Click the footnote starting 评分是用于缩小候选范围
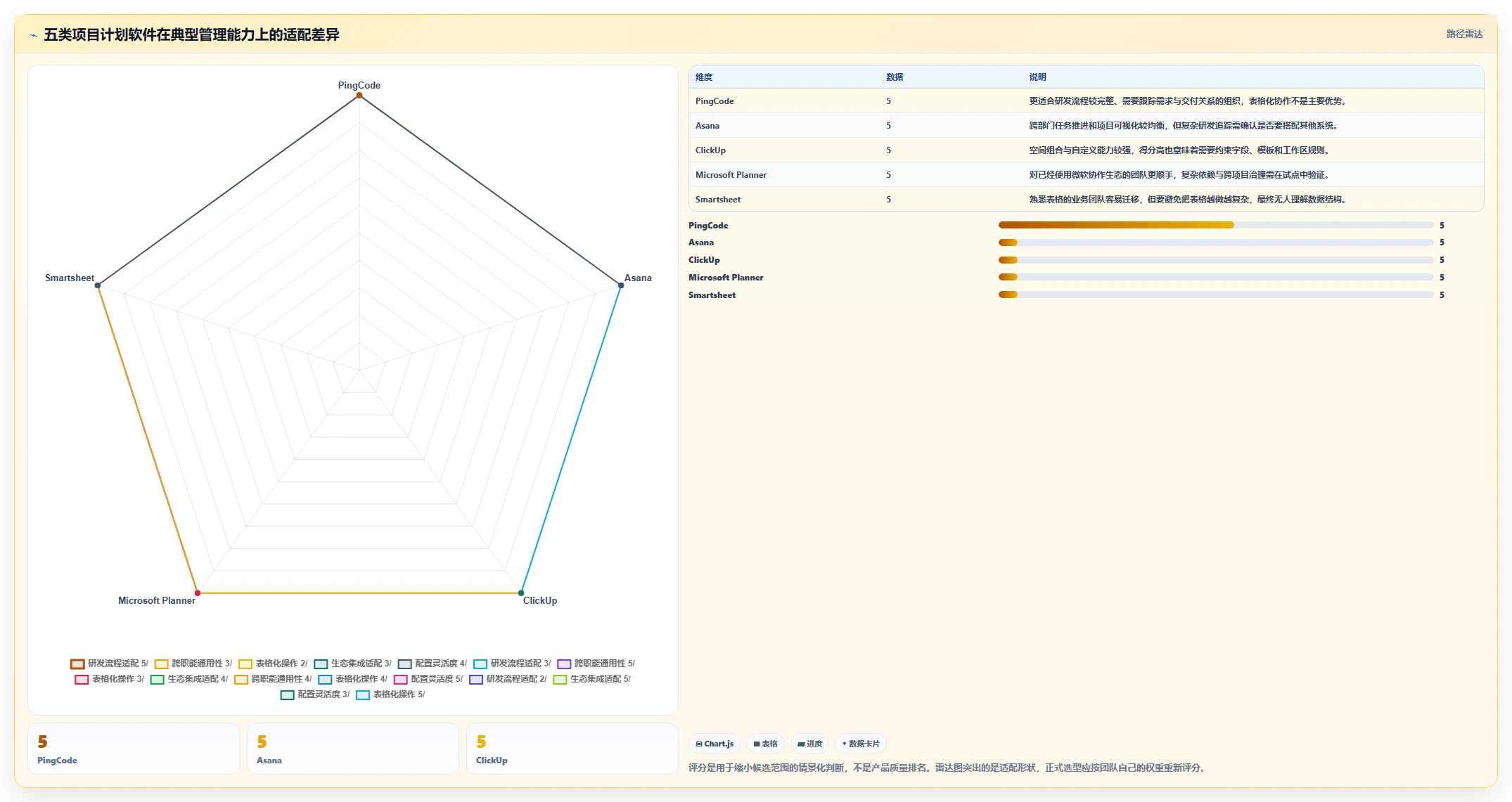The image size is (1512, 802). tap(949, 768)
